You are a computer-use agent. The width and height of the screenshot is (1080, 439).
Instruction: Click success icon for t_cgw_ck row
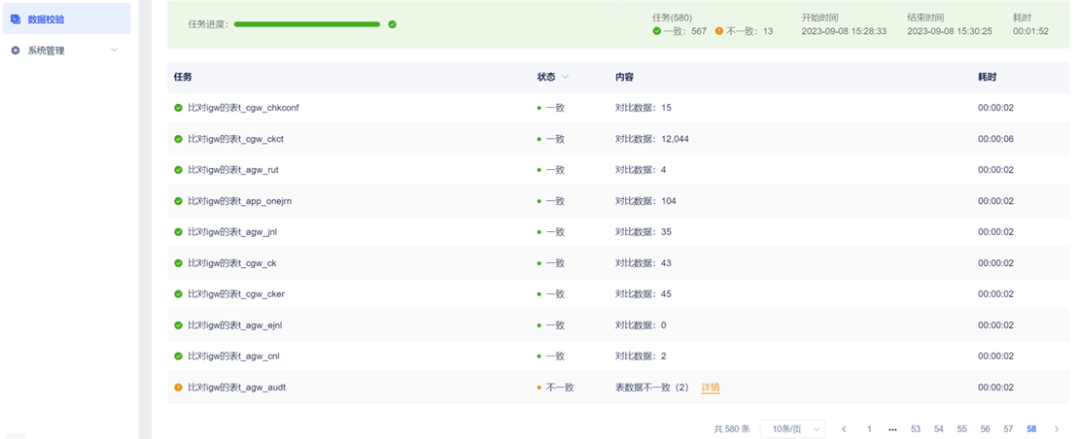pyautogui.click(x=178, y=263)
